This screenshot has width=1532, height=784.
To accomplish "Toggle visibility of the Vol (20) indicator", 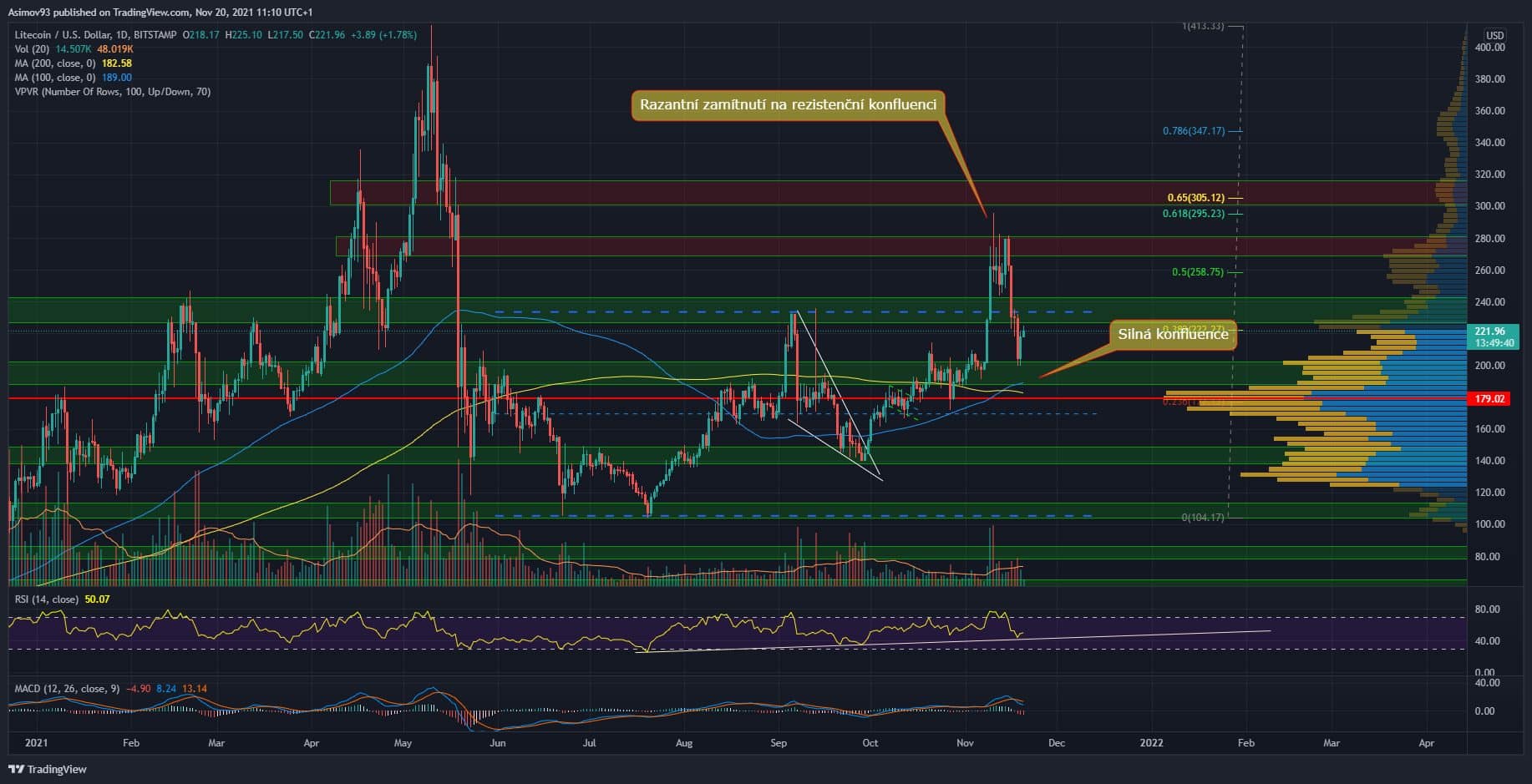I will 33,49.
